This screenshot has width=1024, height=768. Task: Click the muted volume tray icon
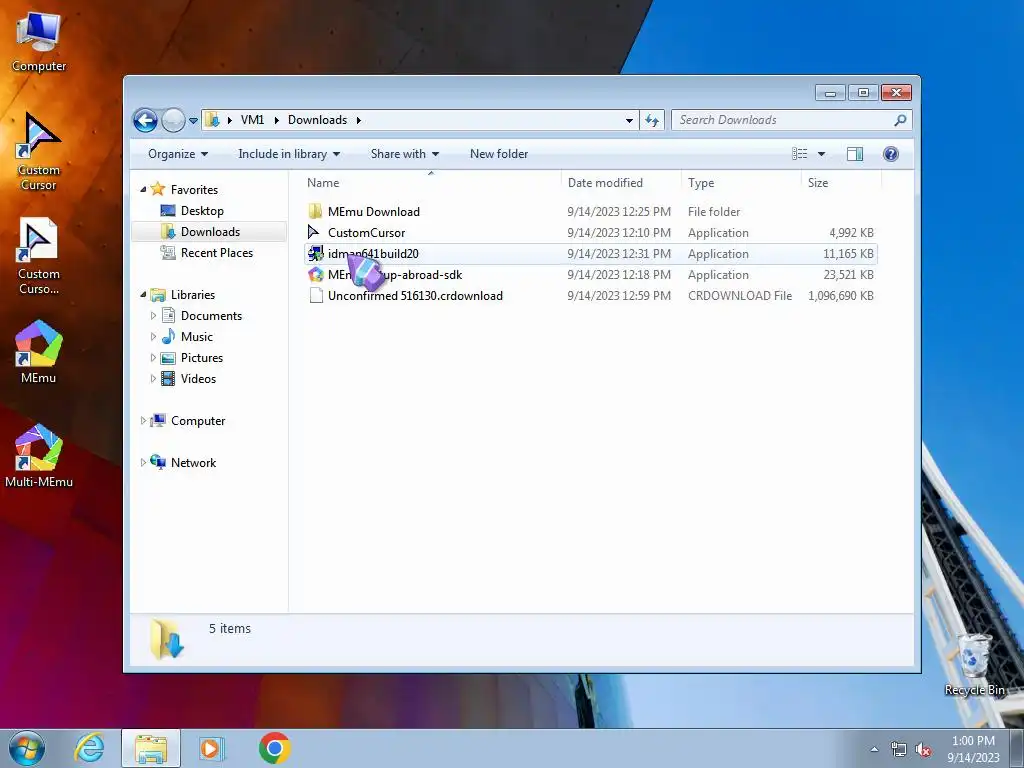point(923,750)
